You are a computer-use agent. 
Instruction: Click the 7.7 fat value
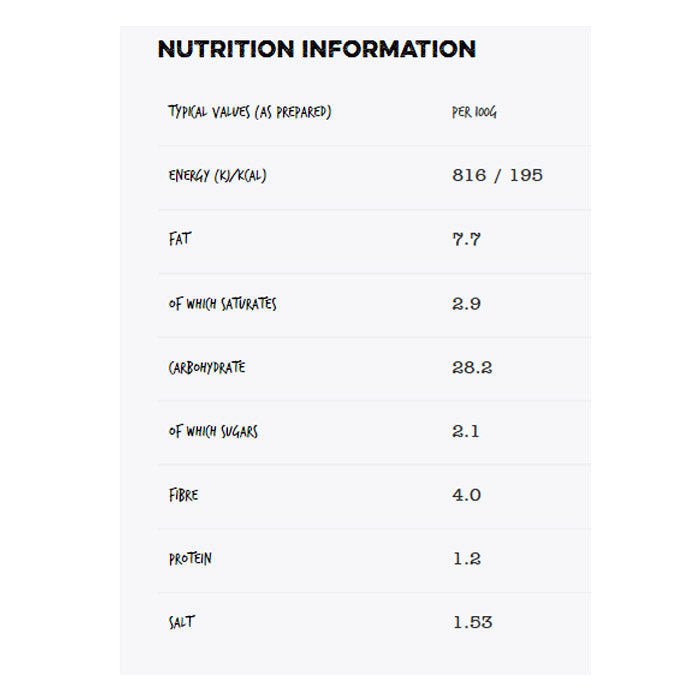[x=466, y=239]
